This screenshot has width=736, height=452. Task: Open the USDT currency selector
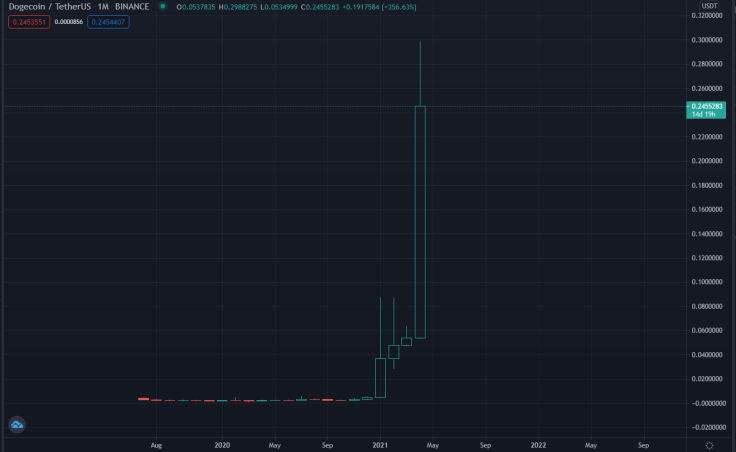709,6
